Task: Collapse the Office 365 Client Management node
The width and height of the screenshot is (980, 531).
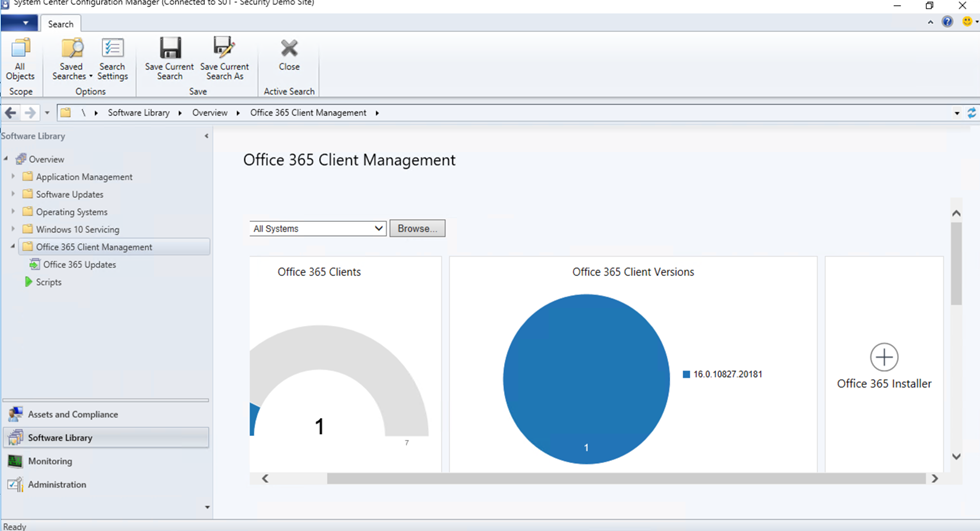Action: point(12,247)
